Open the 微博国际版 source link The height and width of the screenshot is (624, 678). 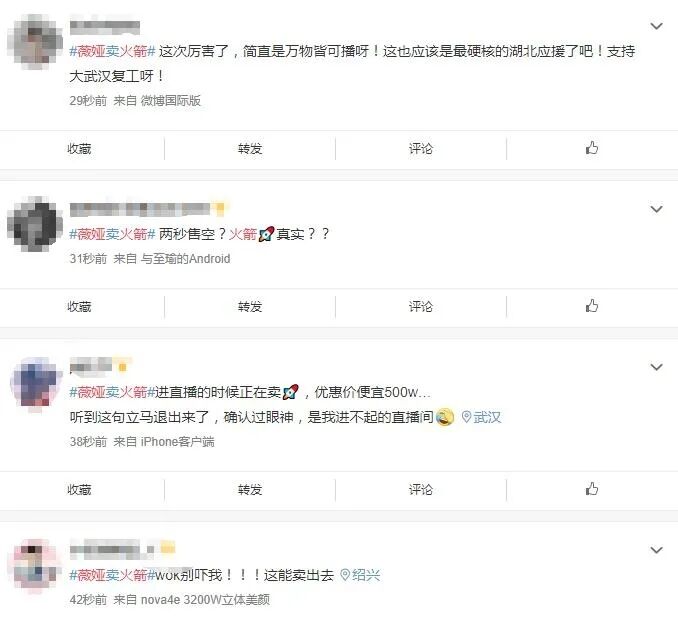pos(171,101)
